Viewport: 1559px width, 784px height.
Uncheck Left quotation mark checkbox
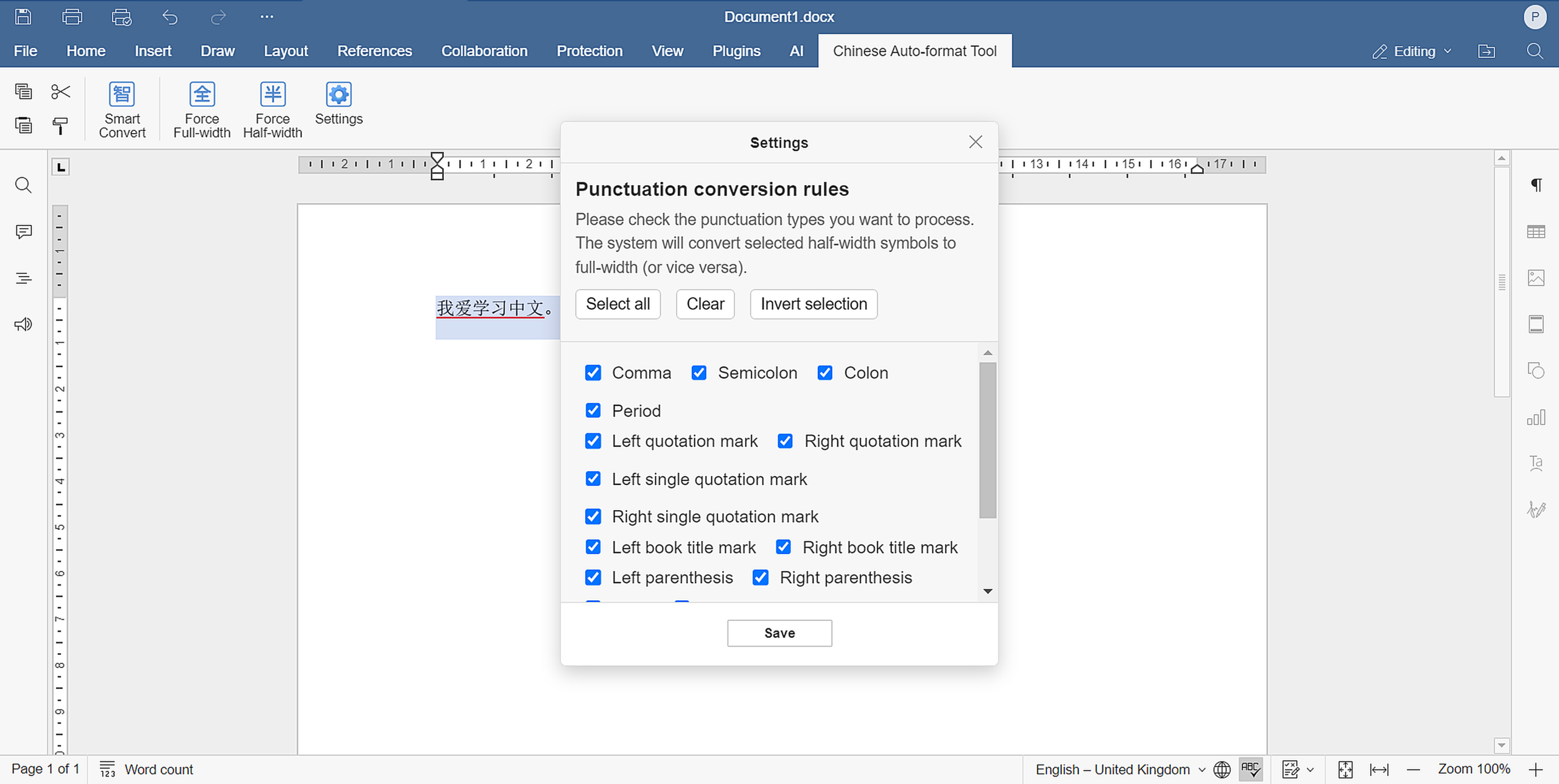click(x=593, y=441)
